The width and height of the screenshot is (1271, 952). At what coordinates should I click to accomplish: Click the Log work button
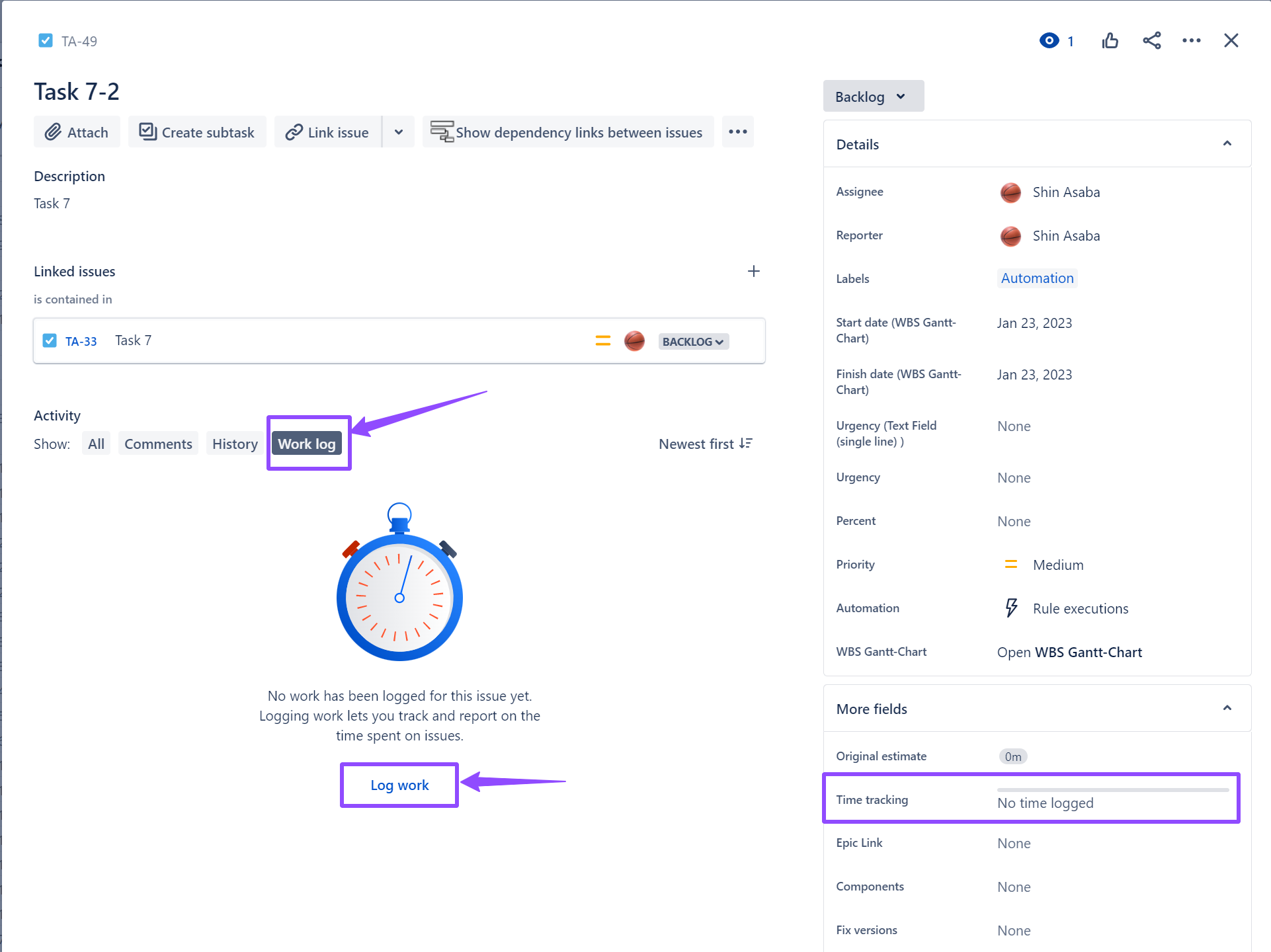tap(399, 785)
